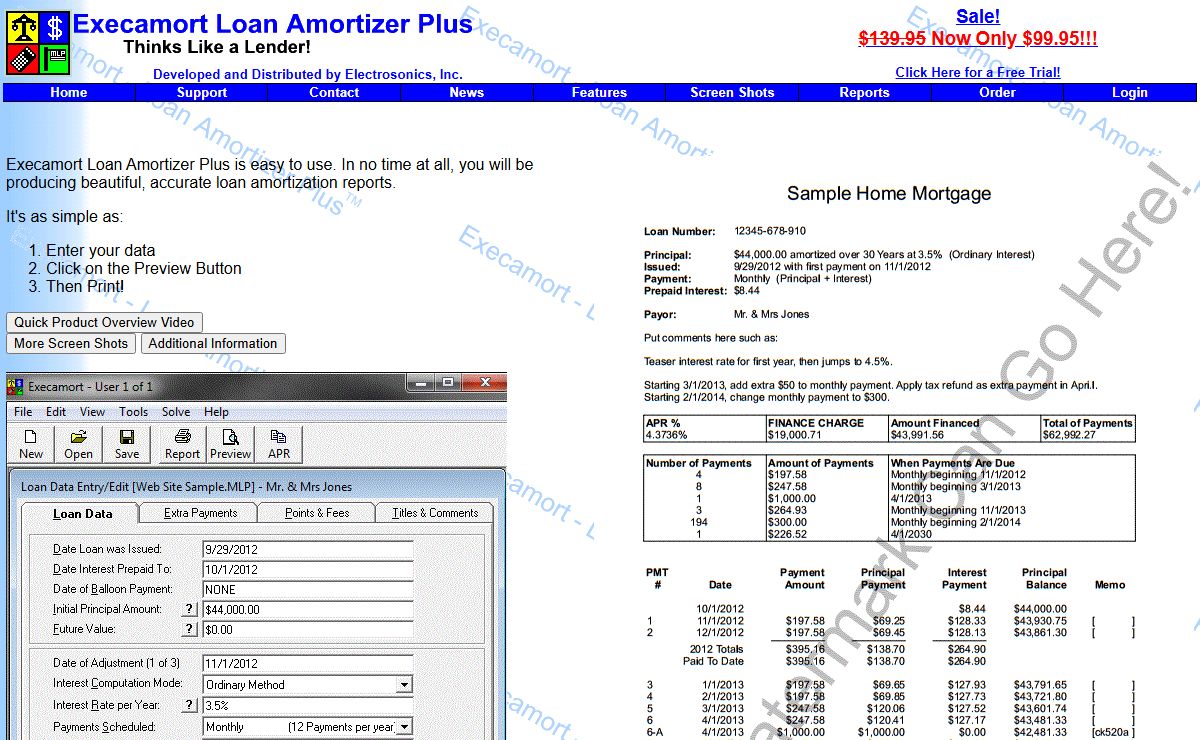Image resolution: width=1200 pixels, height=740 pixels.
Task: Open the Screen Shots nav link
Action: pos(732,92)
